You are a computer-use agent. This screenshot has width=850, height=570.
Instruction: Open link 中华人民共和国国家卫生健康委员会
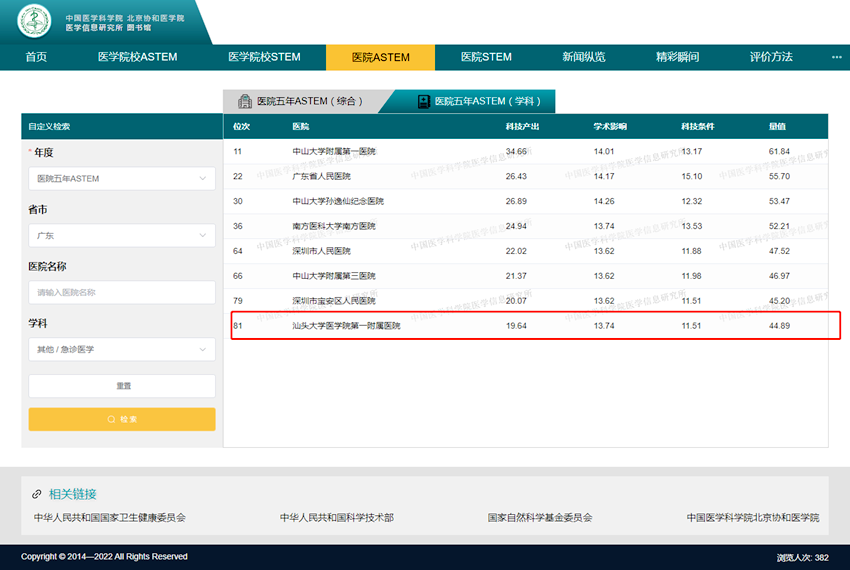[110, 517]
